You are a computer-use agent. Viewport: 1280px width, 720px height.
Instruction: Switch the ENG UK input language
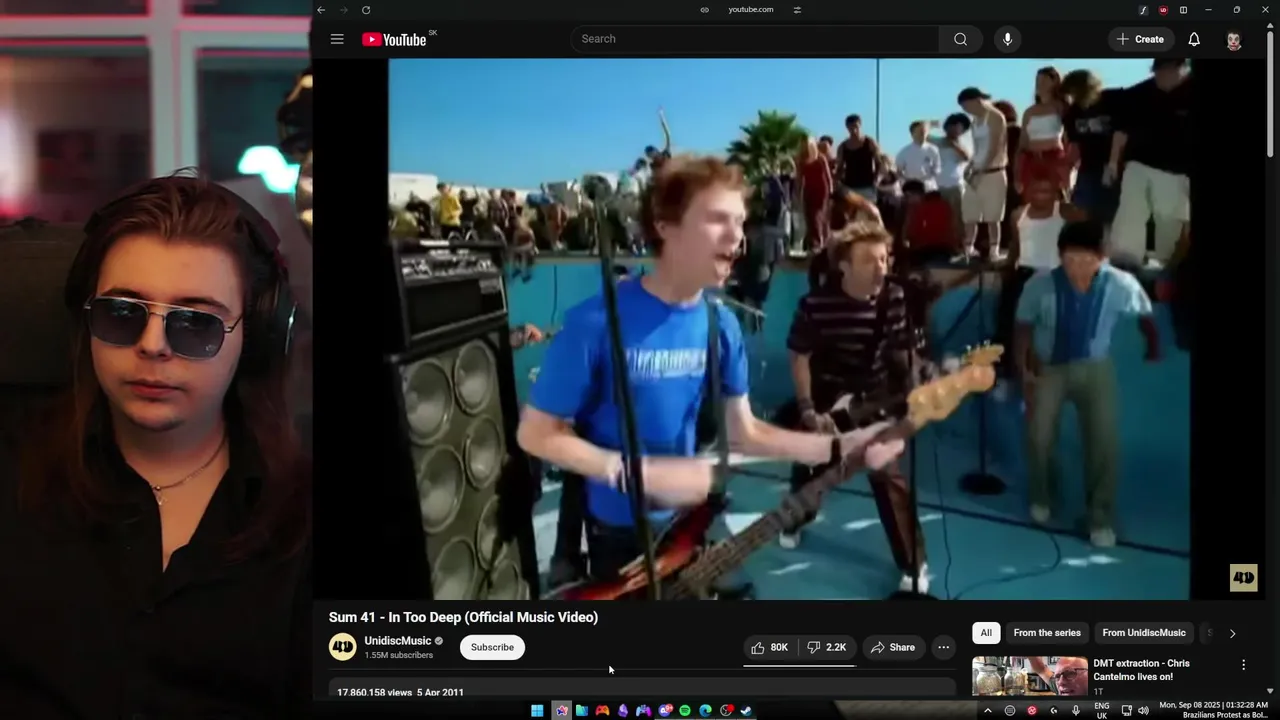point(1101,711)
